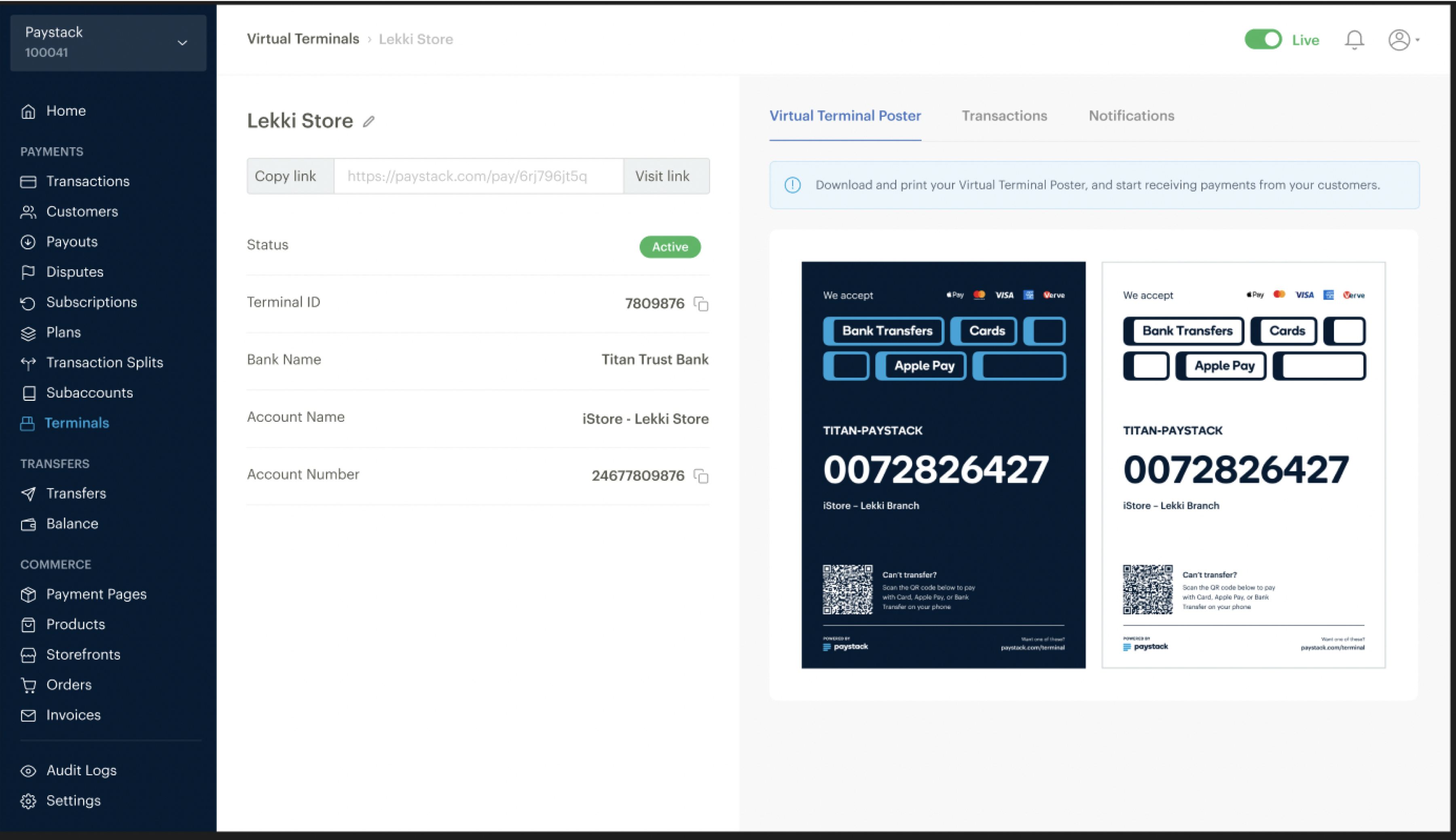Open Transaction Splits in sidebar

pyautogui.click(x=104, y=363)
